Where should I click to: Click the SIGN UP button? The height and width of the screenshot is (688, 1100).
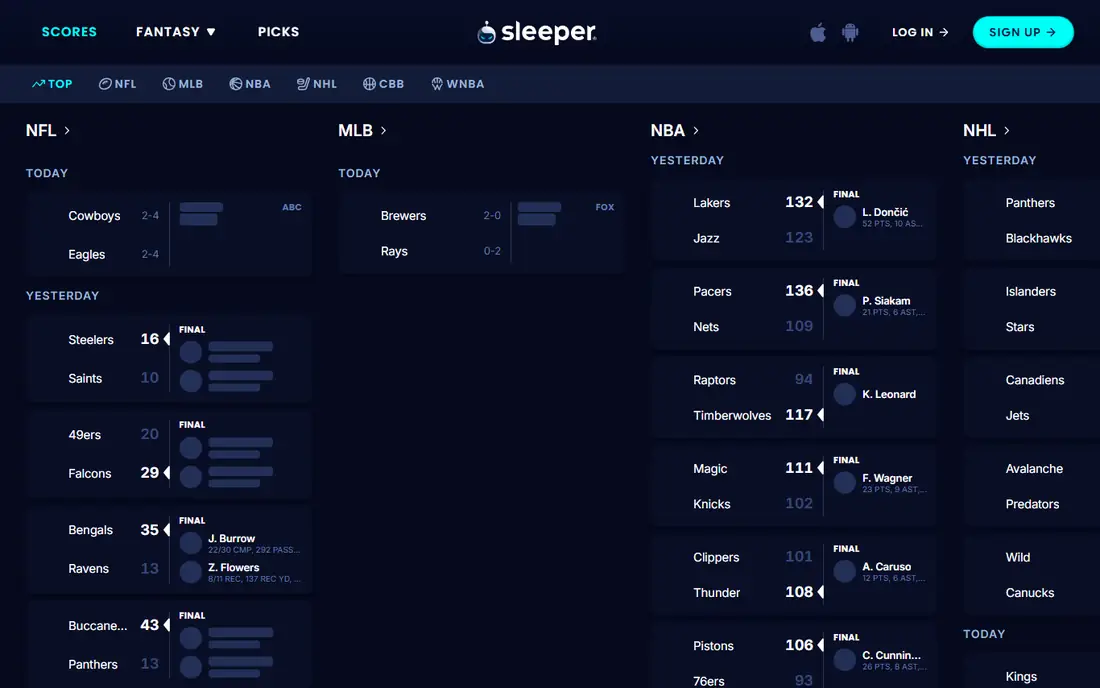[1023, 32]
